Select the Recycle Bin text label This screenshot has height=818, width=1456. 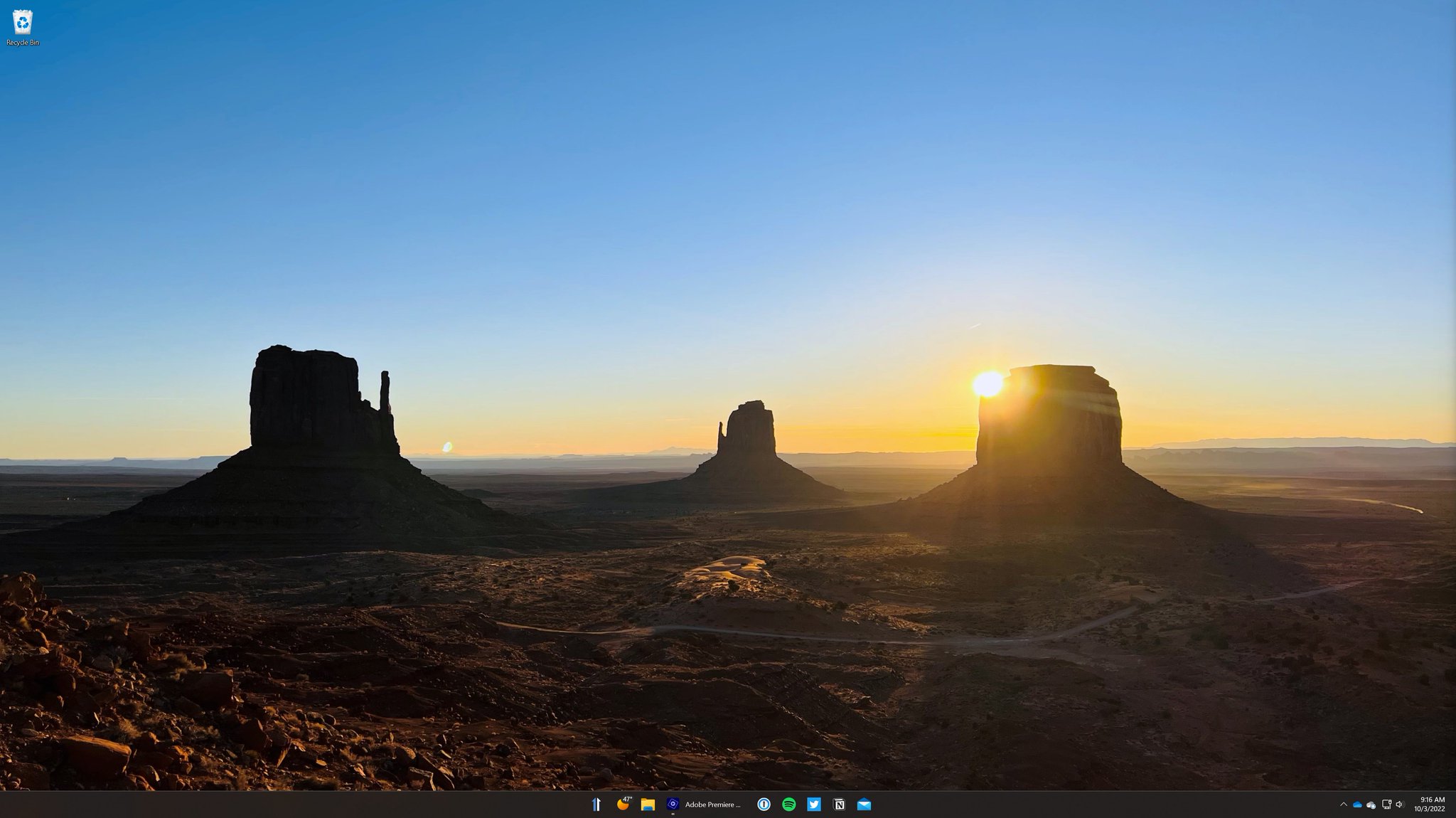[23, 43]
